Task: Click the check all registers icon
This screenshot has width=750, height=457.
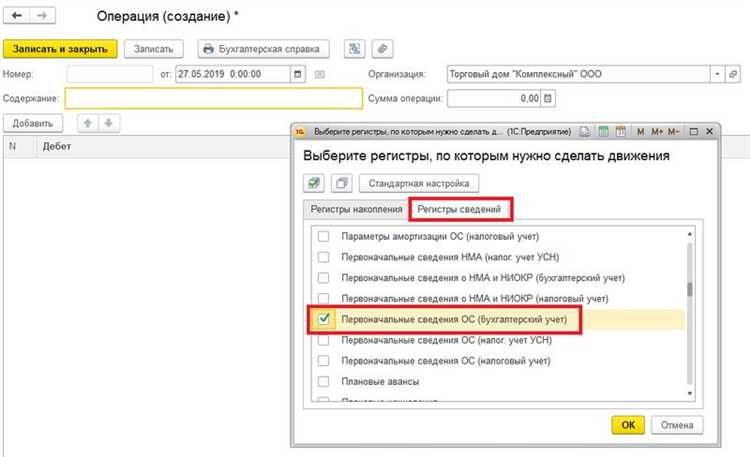Action: tap(314, 183)
